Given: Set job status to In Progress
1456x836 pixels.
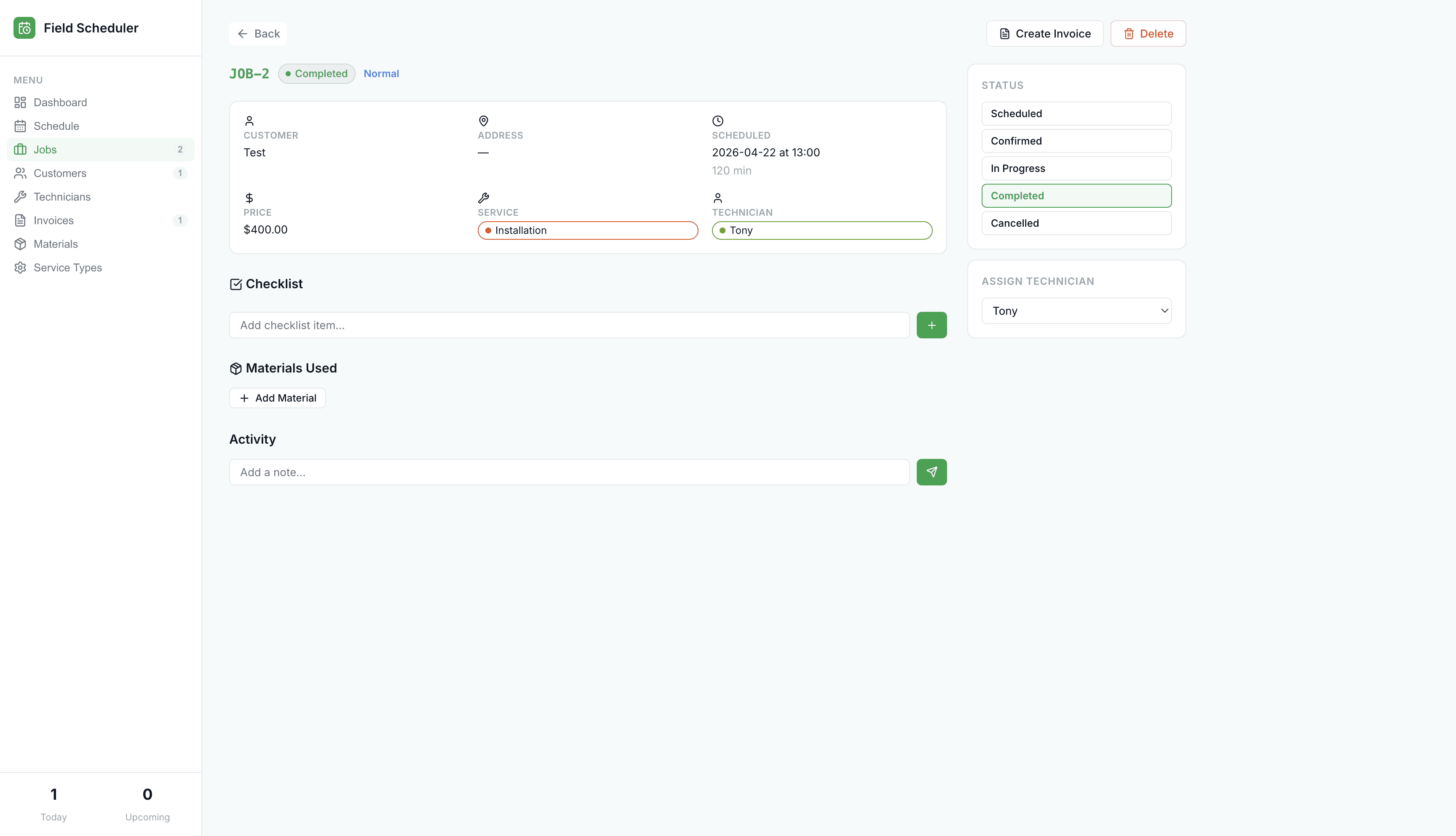Looking at the screenshot, I should [1076, 168].
